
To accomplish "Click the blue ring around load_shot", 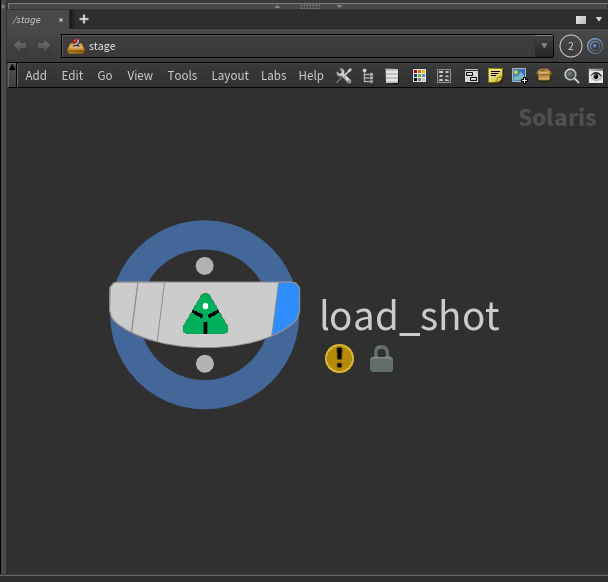I will [x=204, y=395].
